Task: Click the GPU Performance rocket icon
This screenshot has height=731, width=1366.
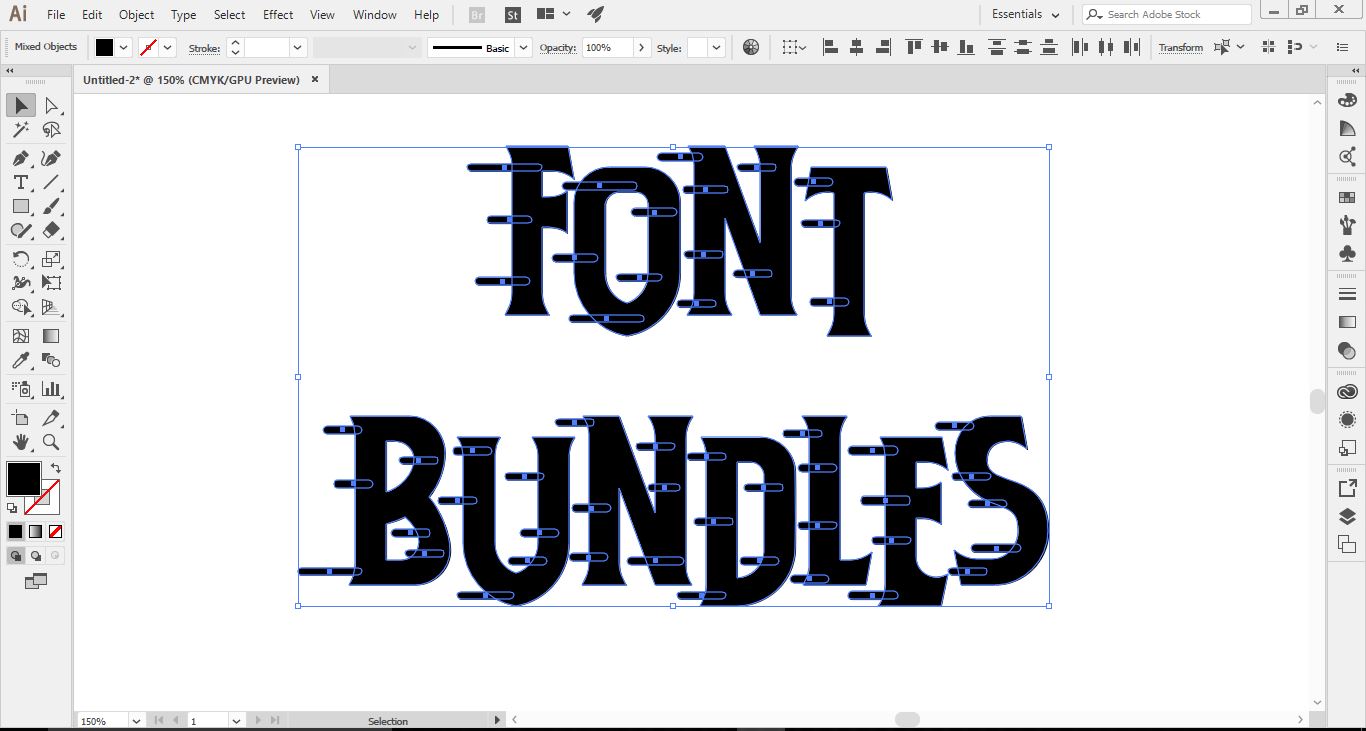Action: [596, 15]
